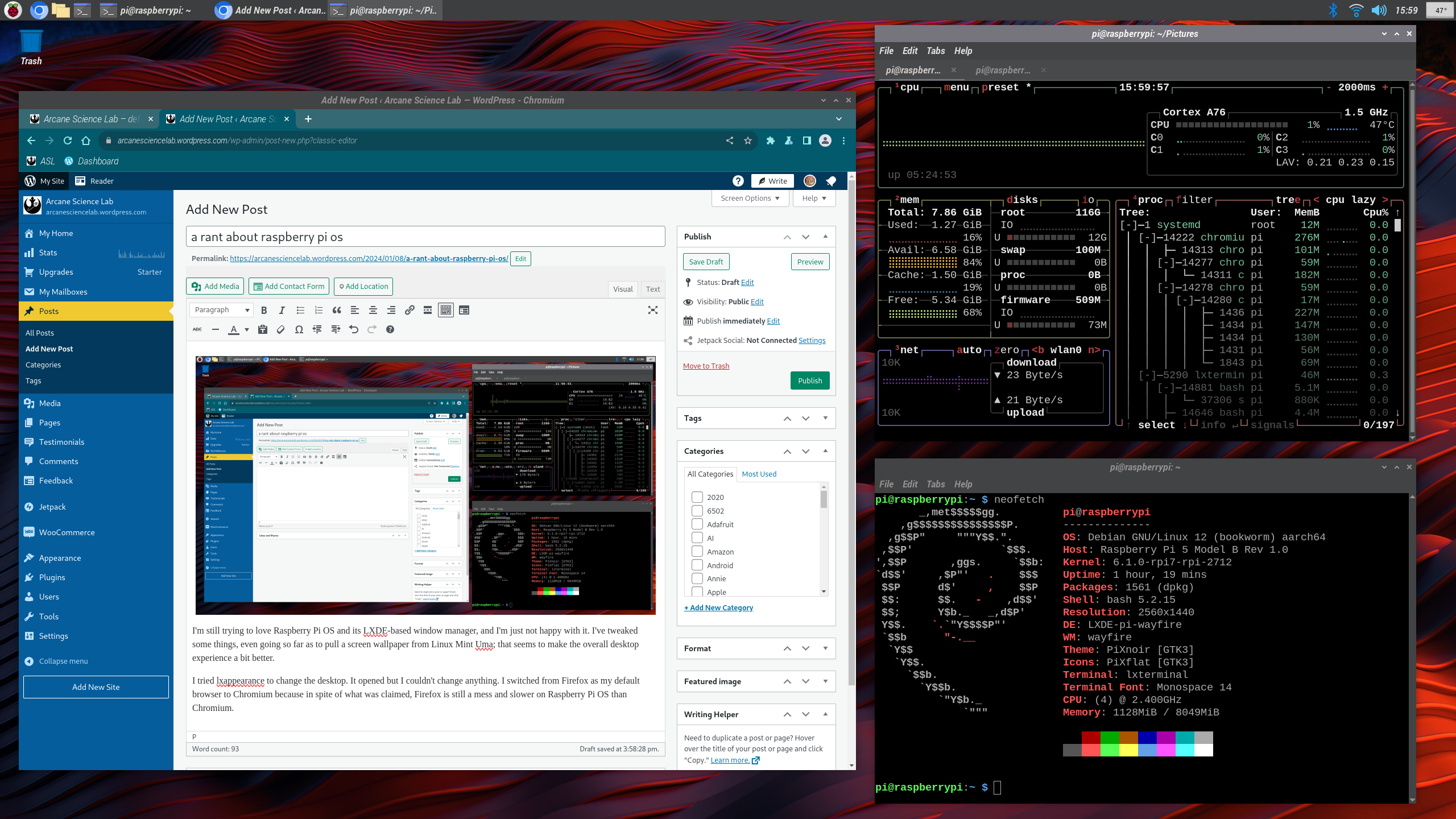Image resolution: width=1456 pixels, height=819 pixels.
Task: Open the Raspberry Pi start menu
Action: 13,10
